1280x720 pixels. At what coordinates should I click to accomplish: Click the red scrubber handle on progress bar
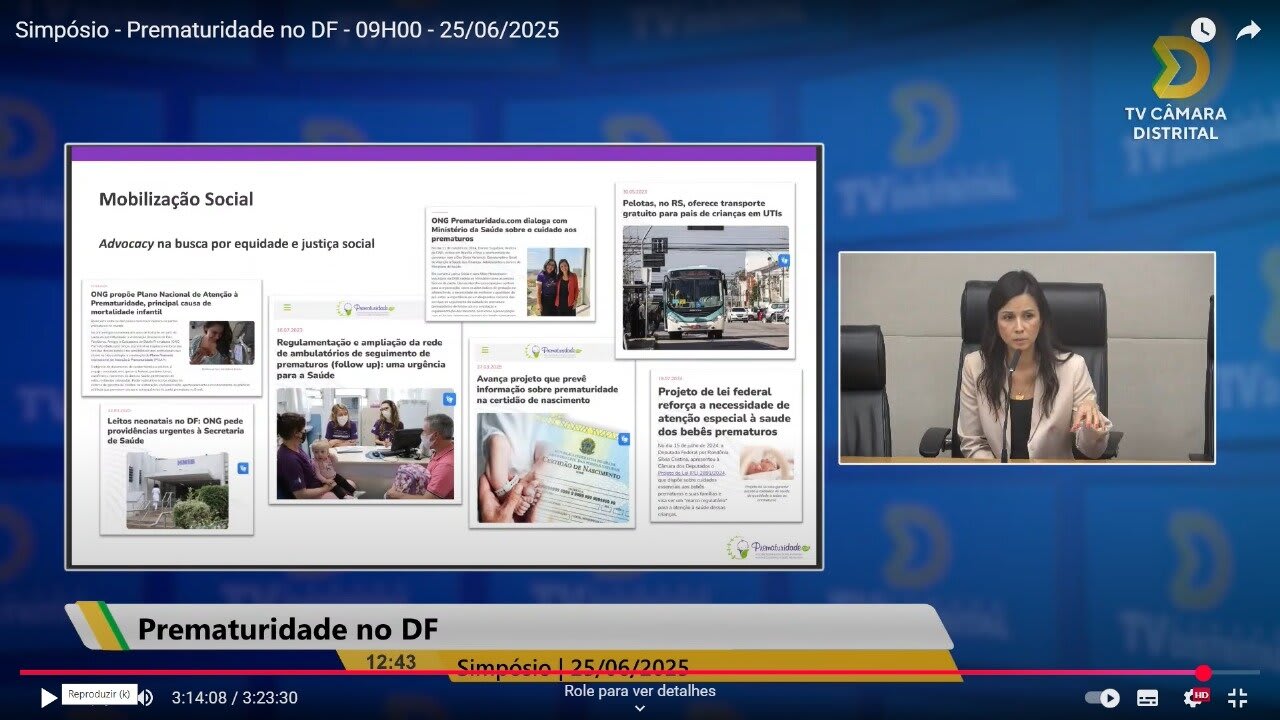pyautogui.click(x=1203, y=673)
